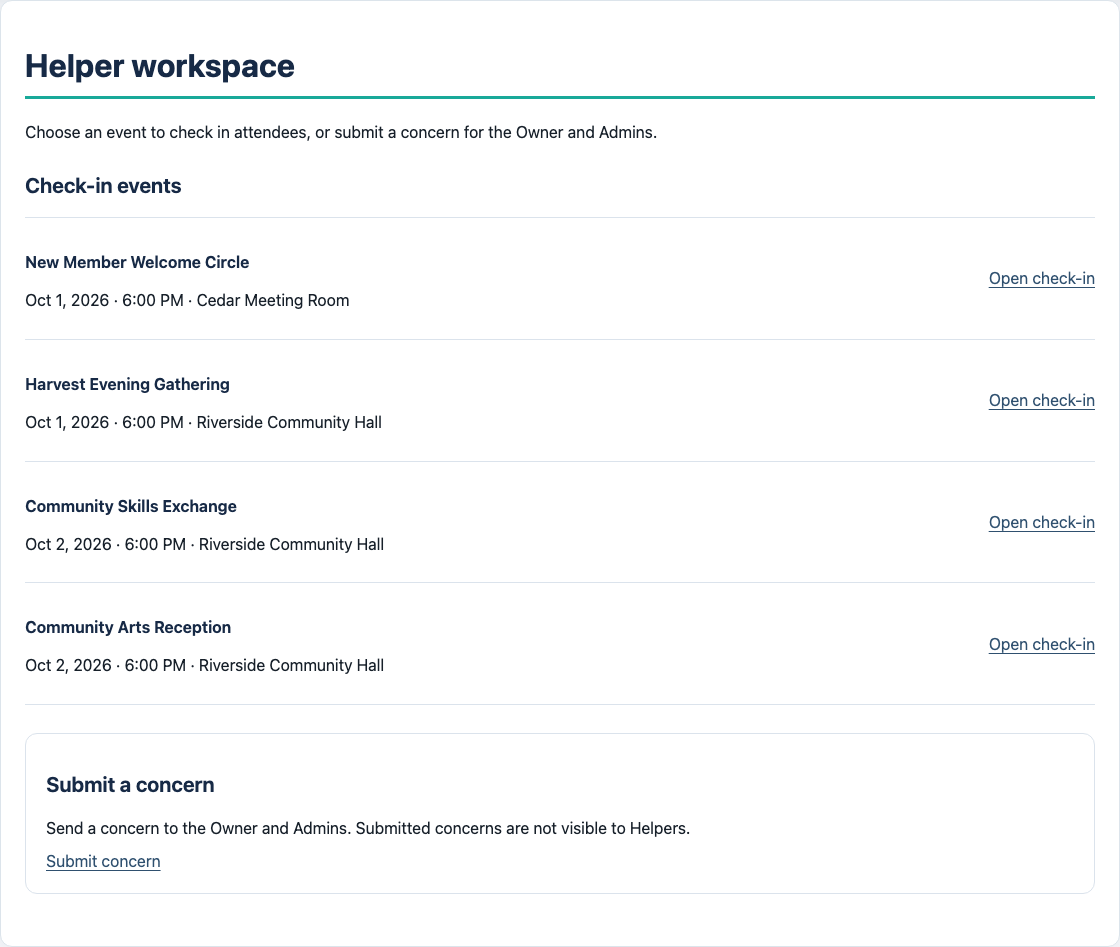Select the Community Skills Exchange title
Viewport: 1120px width, 947px height.
pos(131,506)
